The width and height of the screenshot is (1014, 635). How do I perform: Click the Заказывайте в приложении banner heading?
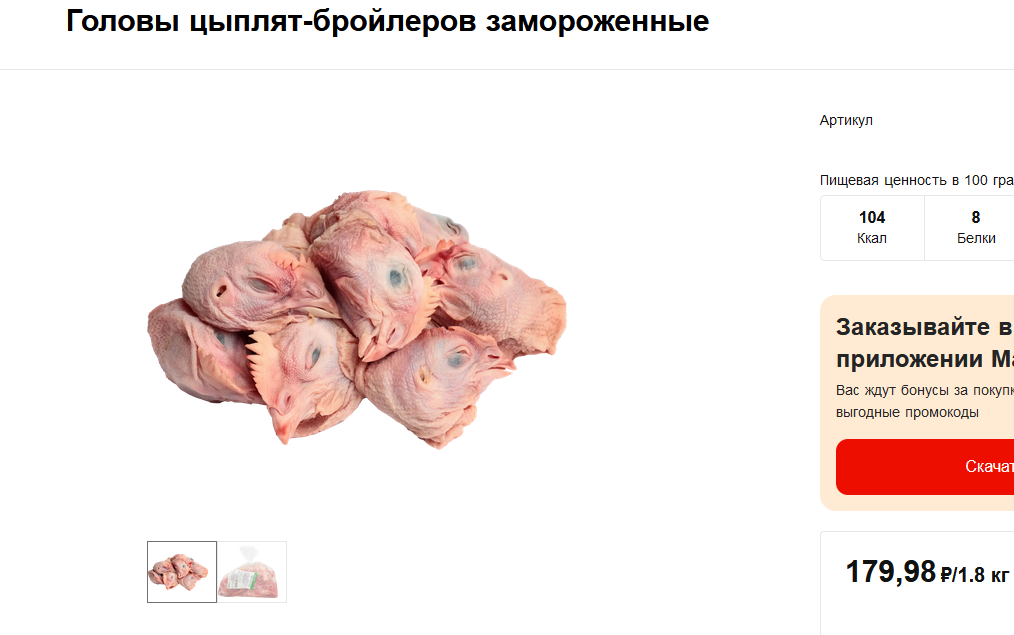click(925, 343)
